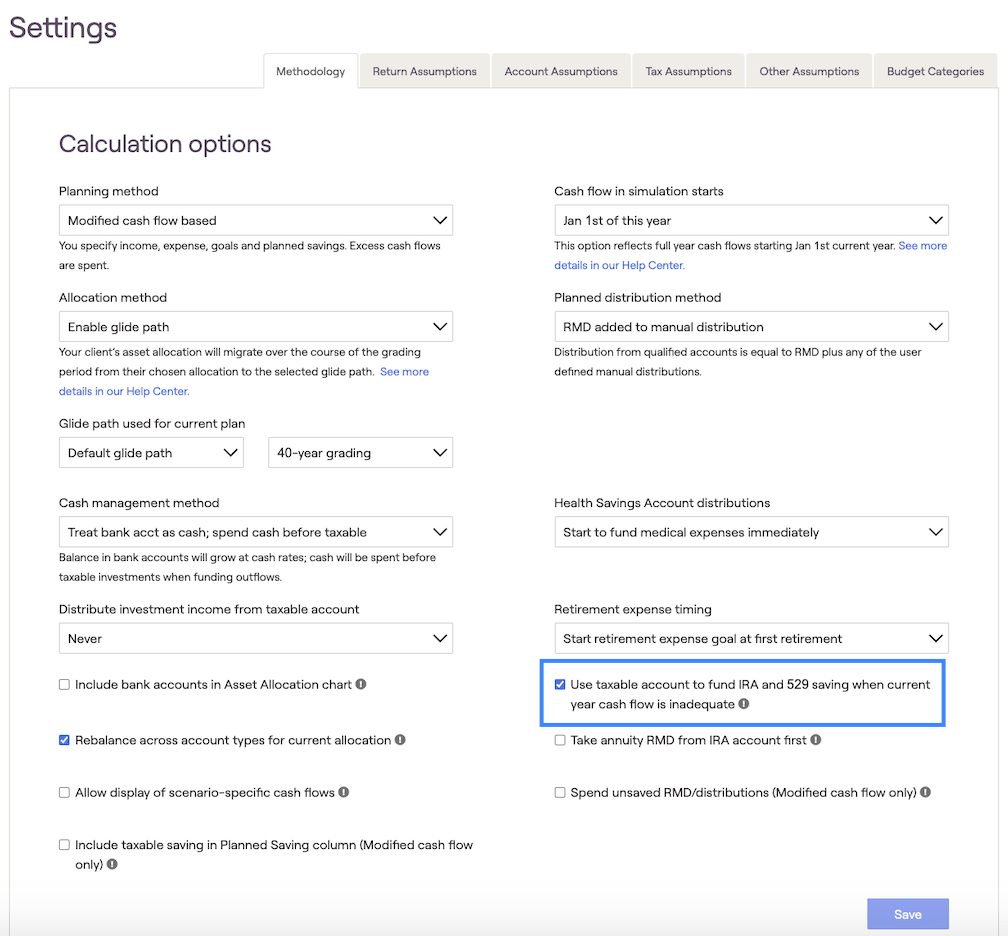Click info icon beside Include bank accounts option

click(x=361, y=685)
